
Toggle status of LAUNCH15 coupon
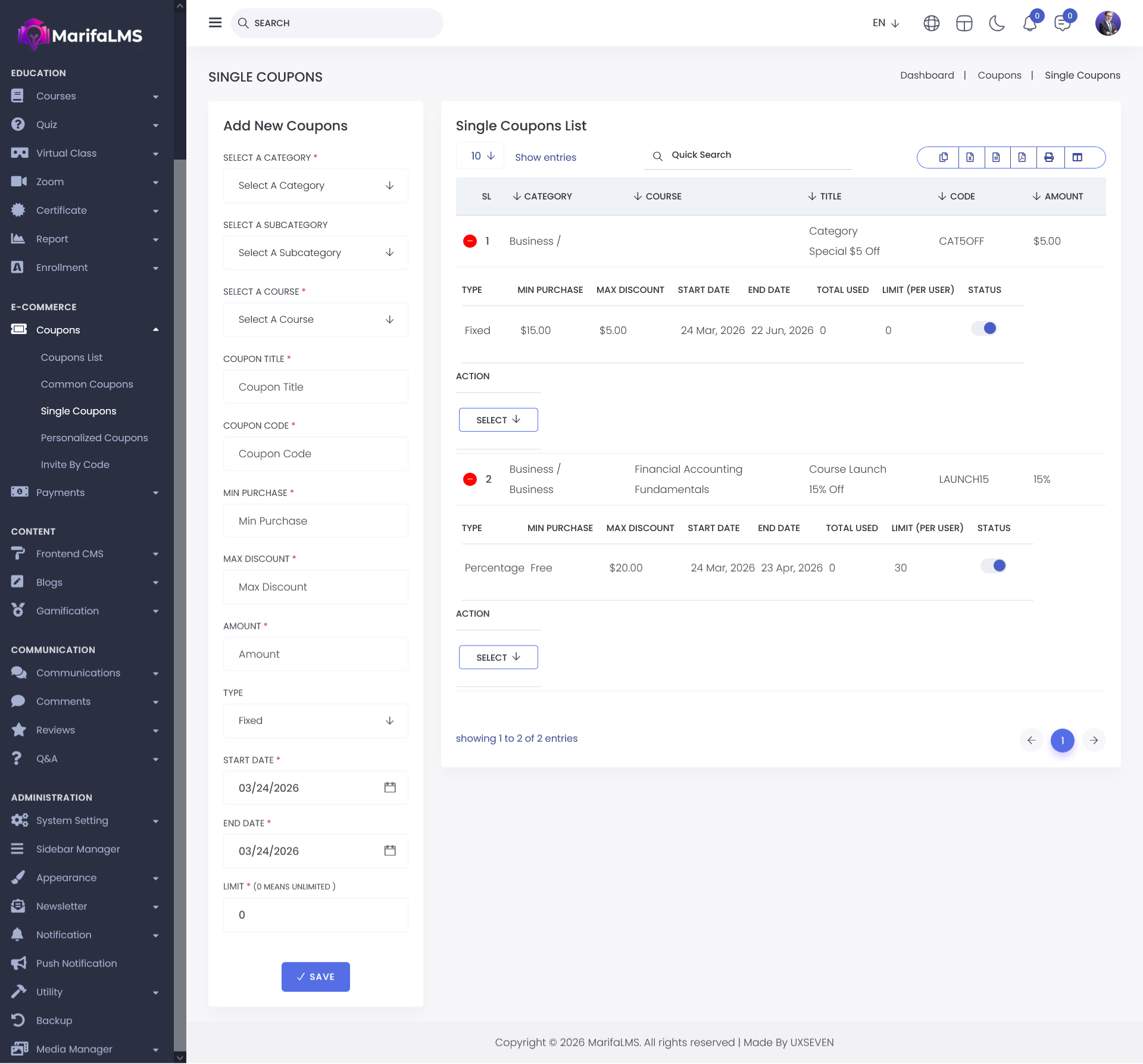994,566
